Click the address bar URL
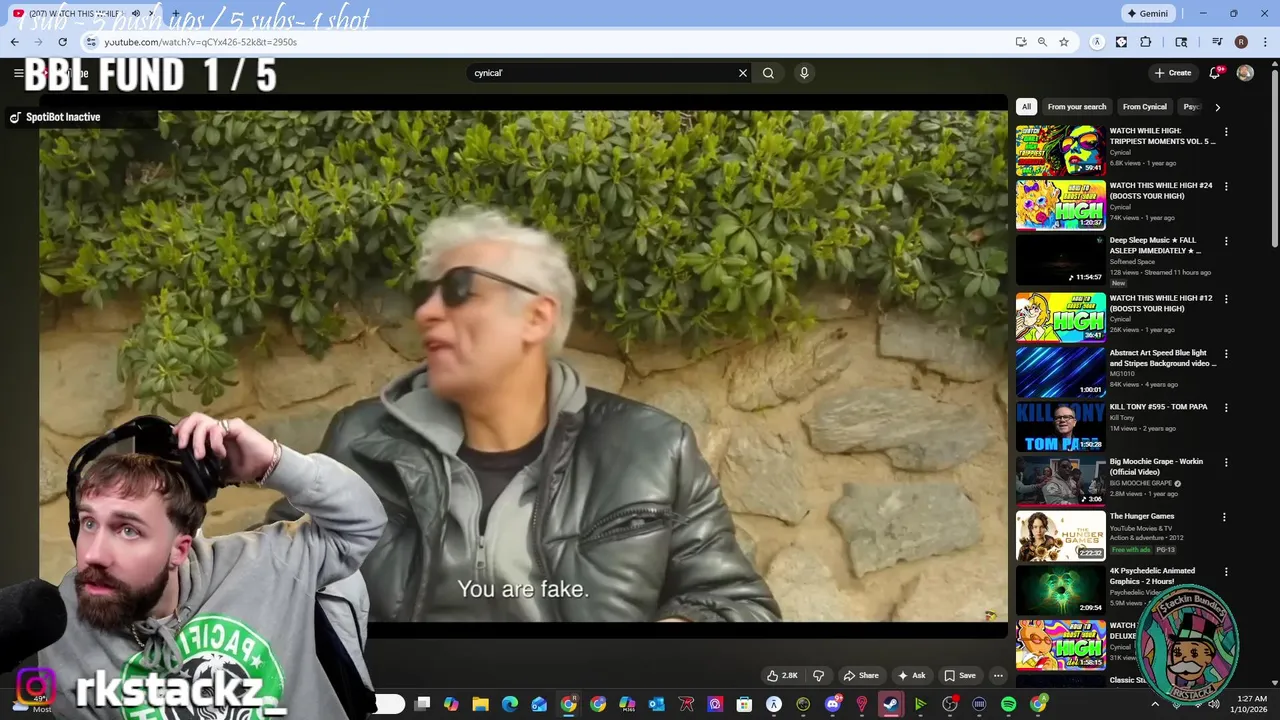The image size is (1280, 720). 200,42
